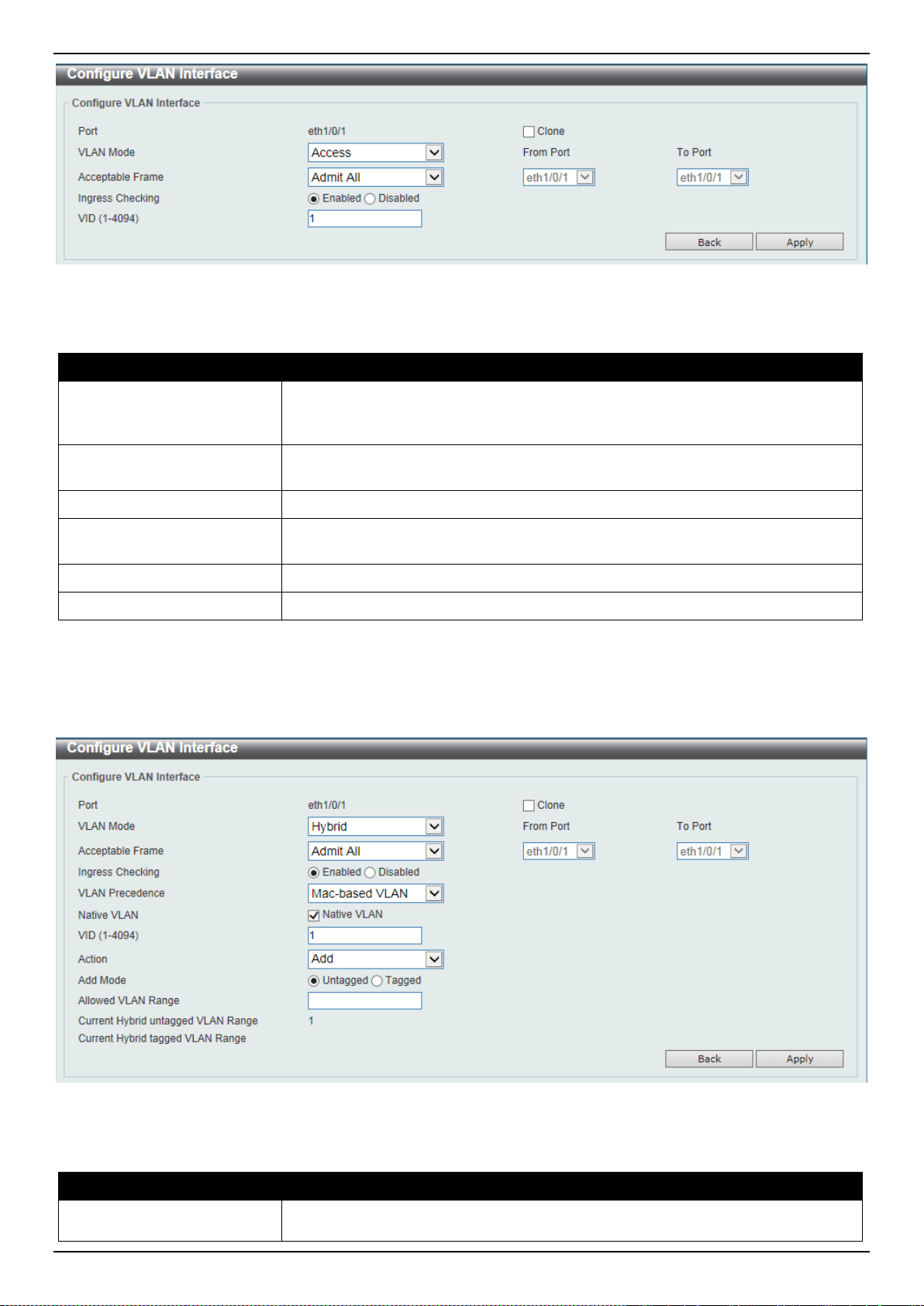
Task: Select Disabled Ingress Checking in Hybrid mode panel
Action: tap(370, 873)
